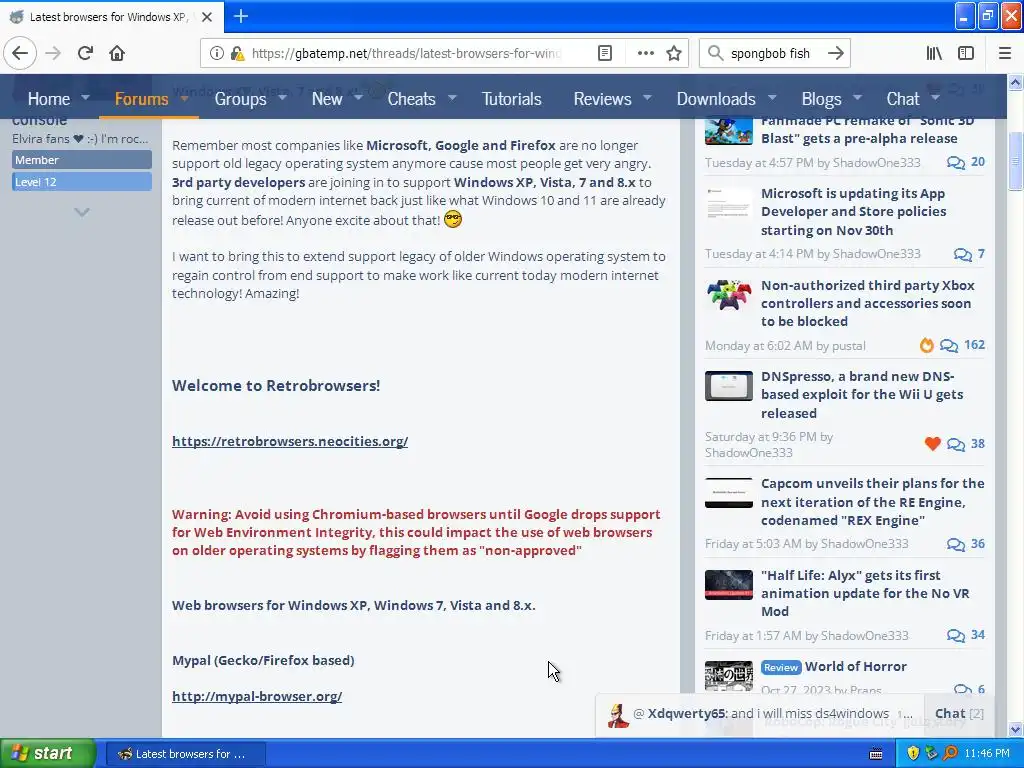Click heart icon on DNSpresso article
This screenshot has height=768, width=1024.
click(x=933, y=444)
